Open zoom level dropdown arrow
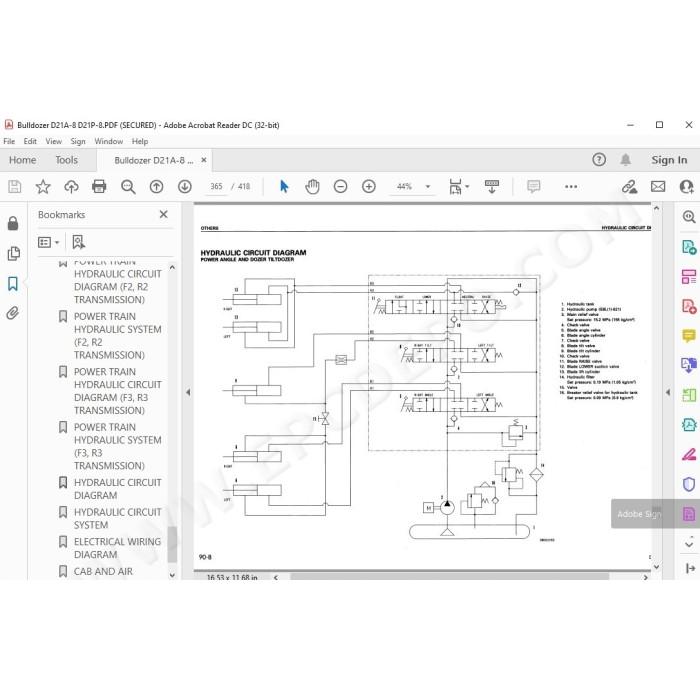The height and width of the screenshot is (700, 700). coord(428,186)
